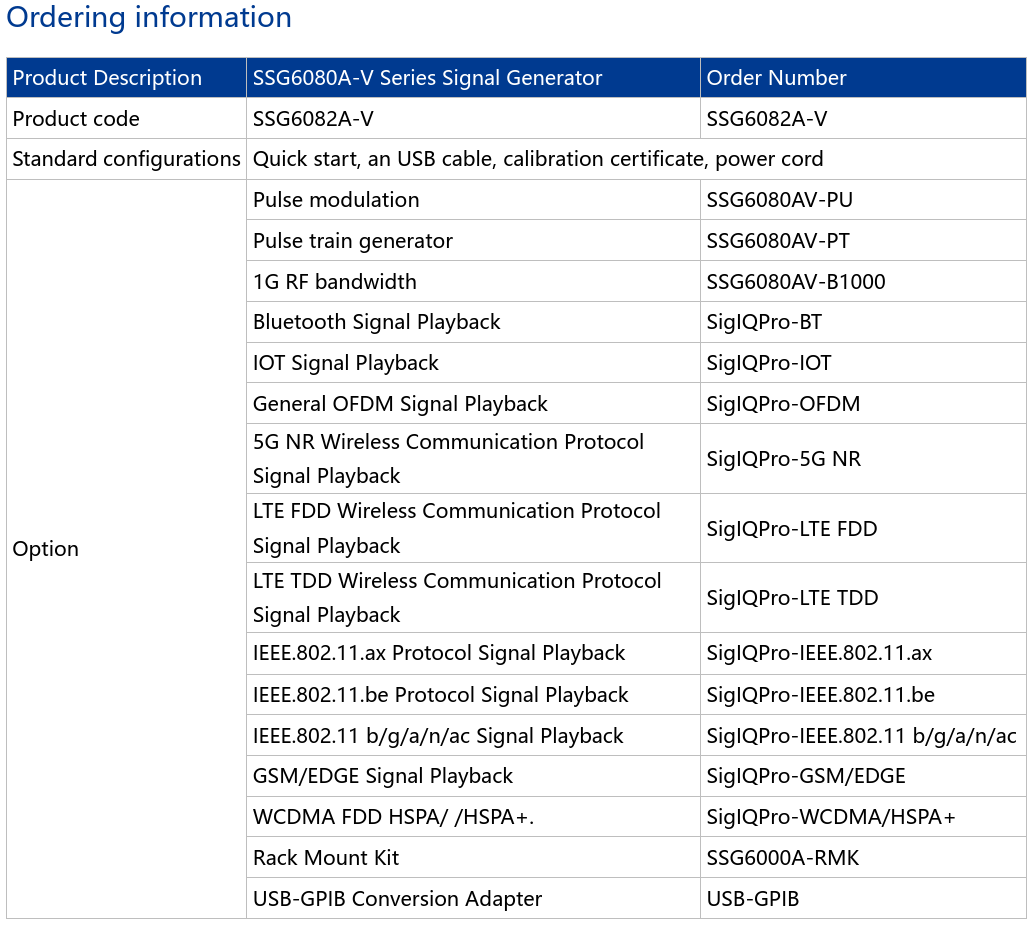Select the "Standard configurations" row label
Screen dimensions: 1028x943
(x=126, y=159)
